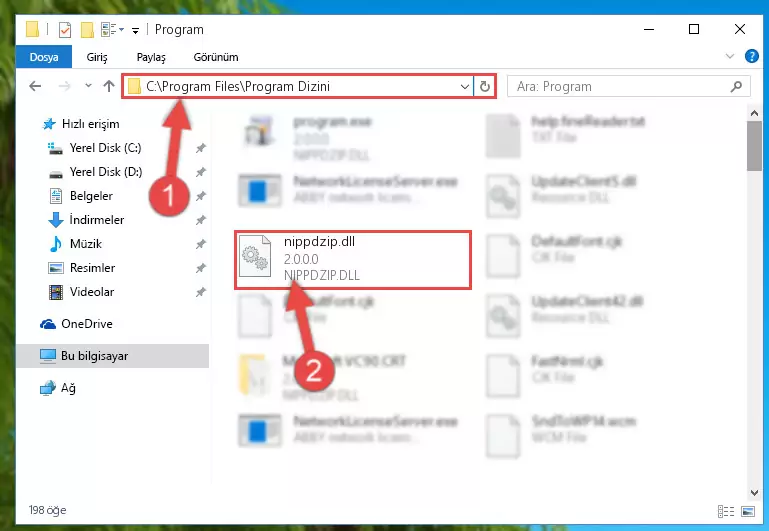Open the Dosya file menu tab

coord(44,57)
